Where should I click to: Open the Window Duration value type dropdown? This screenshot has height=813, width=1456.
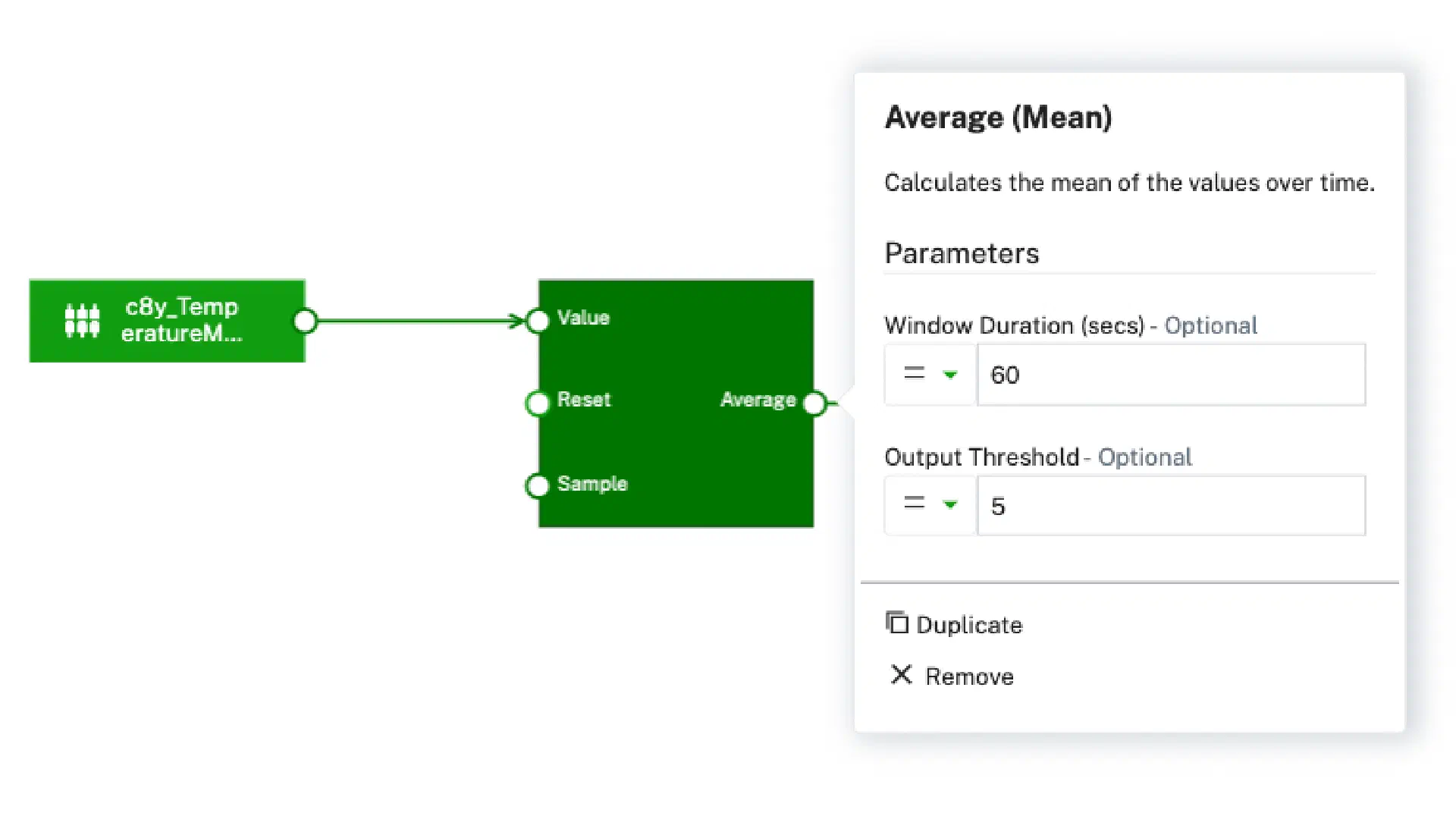point(930,375)
